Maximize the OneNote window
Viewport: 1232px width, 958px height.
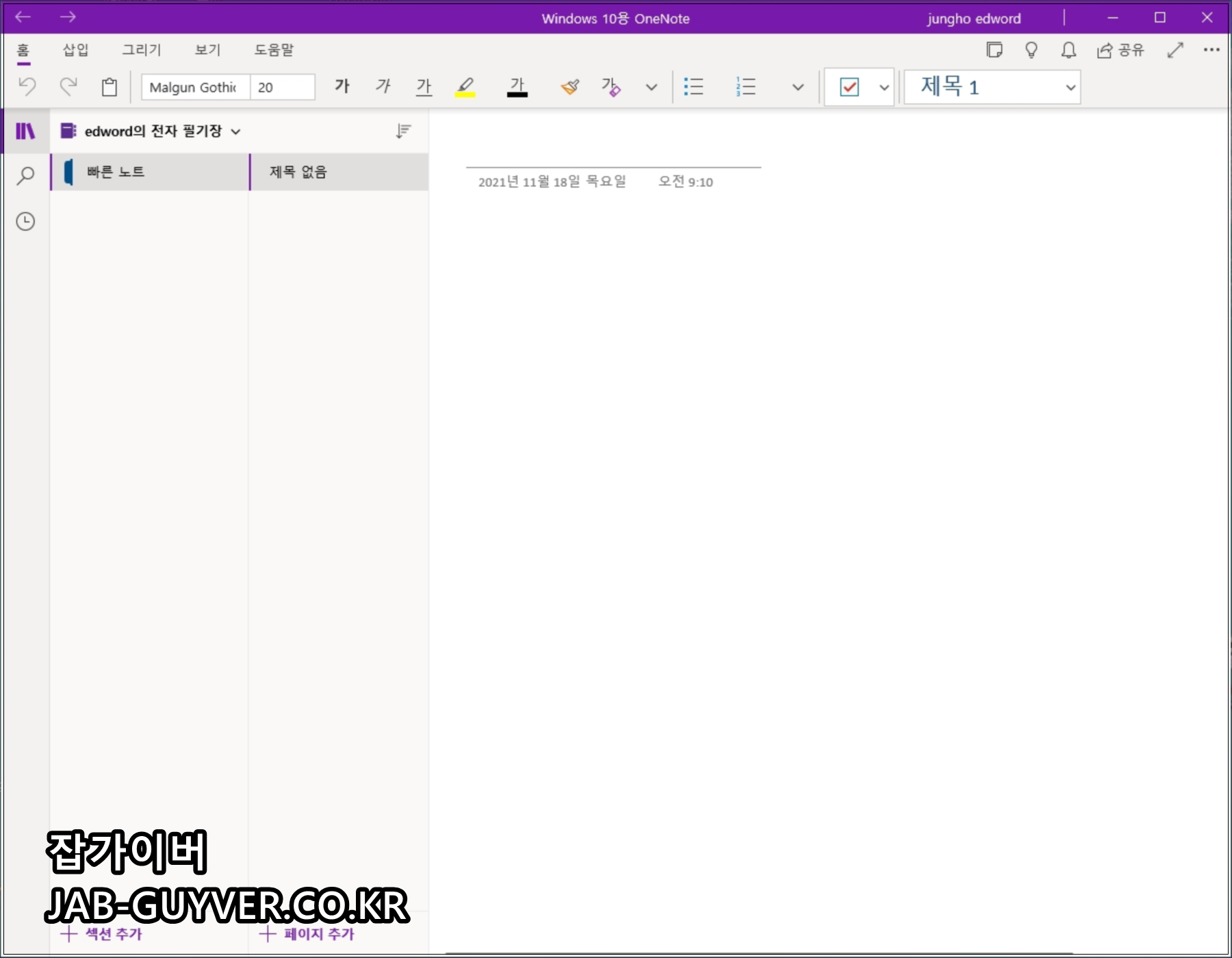pos(1160,18)
